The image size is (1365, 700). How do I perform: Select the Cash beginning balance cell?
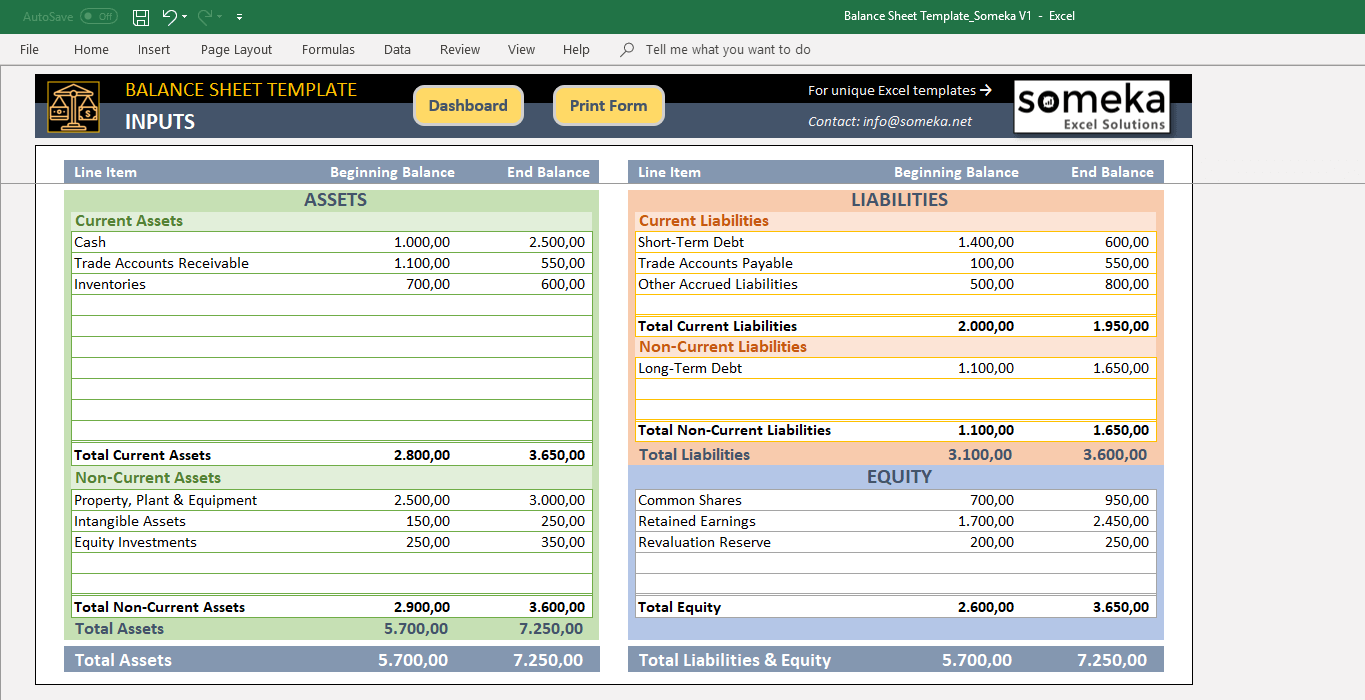click(x=420, y=242)
